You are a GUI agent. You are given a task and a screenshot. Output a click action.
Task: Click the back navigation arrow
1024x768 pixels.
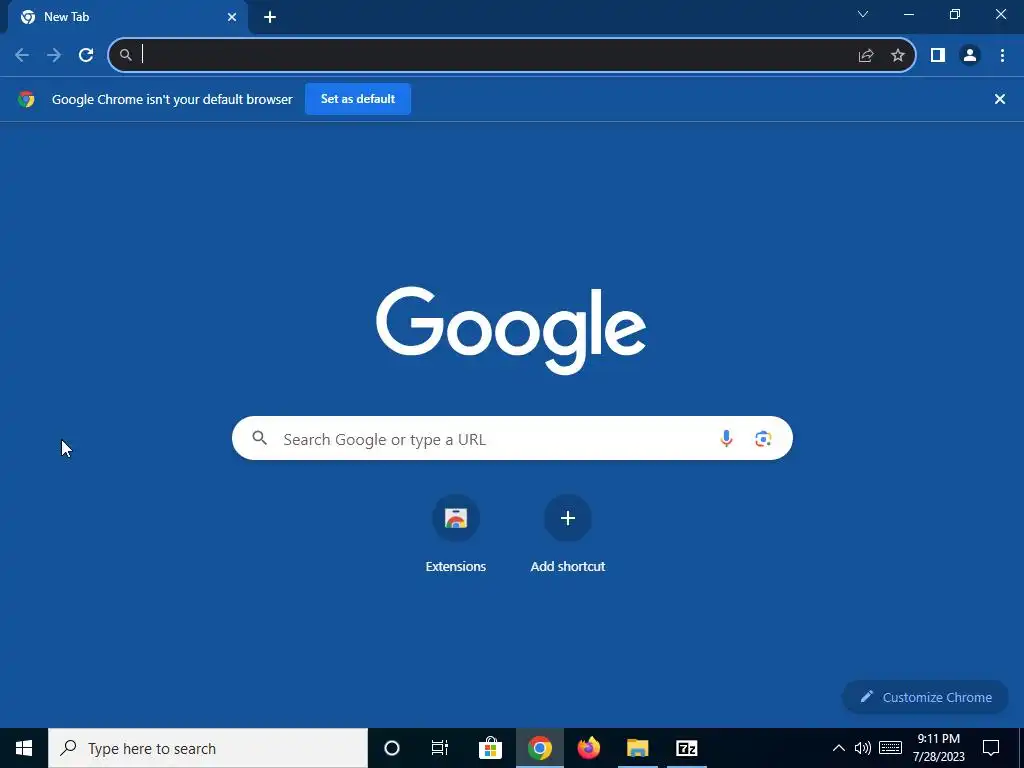pos(22,55)
